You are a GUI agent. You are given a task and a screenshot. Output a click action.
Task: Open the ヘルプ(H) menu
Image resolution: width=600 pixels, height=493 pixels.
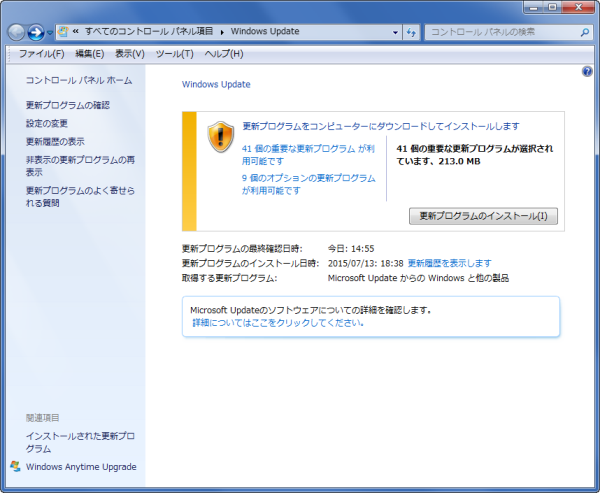coord(224,54)
